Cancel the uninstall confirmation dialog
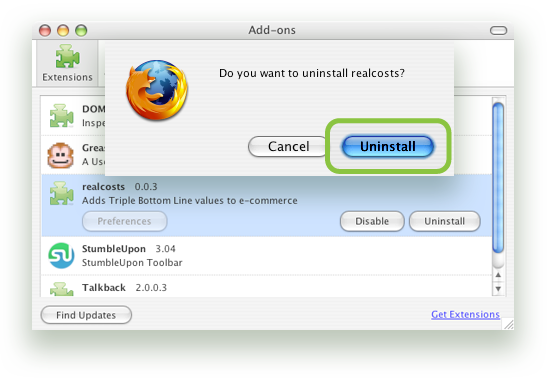The height and width of the screenshot is (380, 550). click(288, 146)
